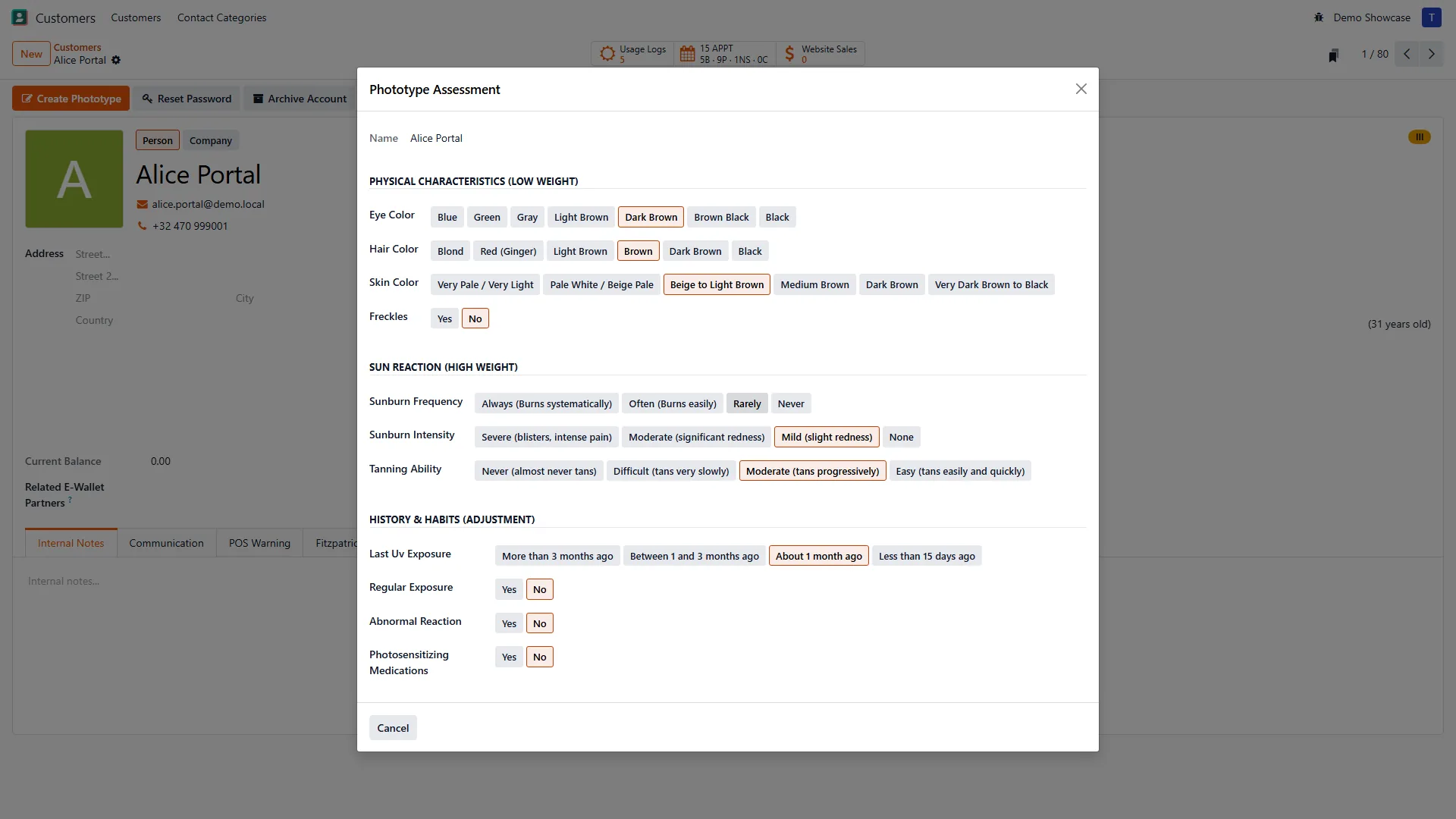Select Green eye color
Screen dimensions: 1456x819
tap(487, 218)
